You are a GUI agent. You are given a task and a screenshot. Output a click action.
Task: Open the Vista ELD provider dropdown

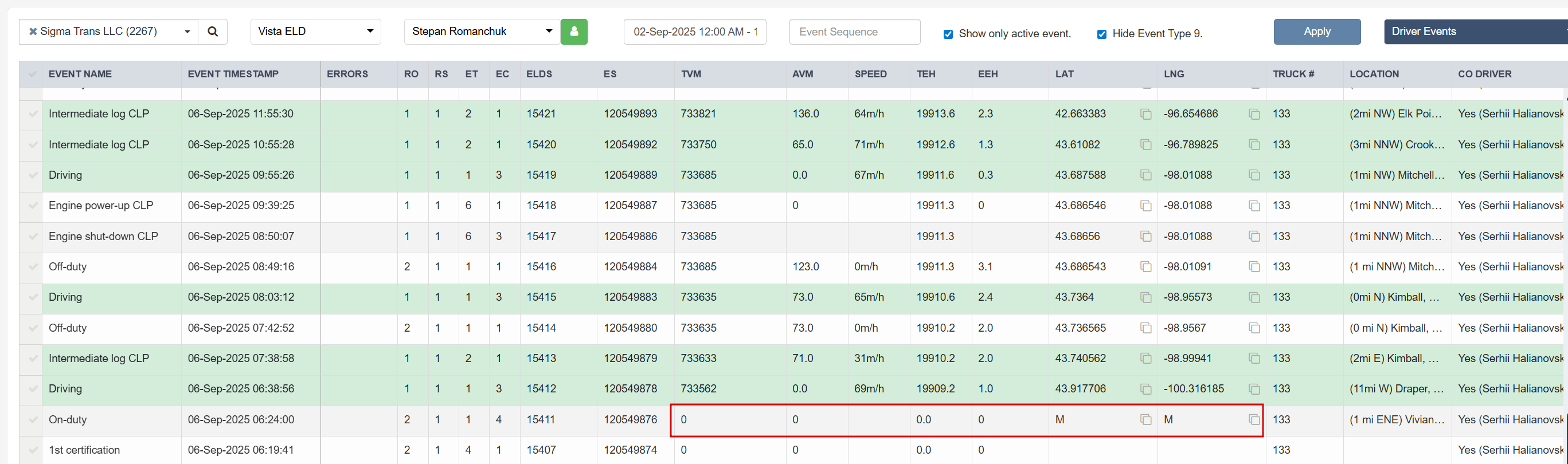point(315,32)
